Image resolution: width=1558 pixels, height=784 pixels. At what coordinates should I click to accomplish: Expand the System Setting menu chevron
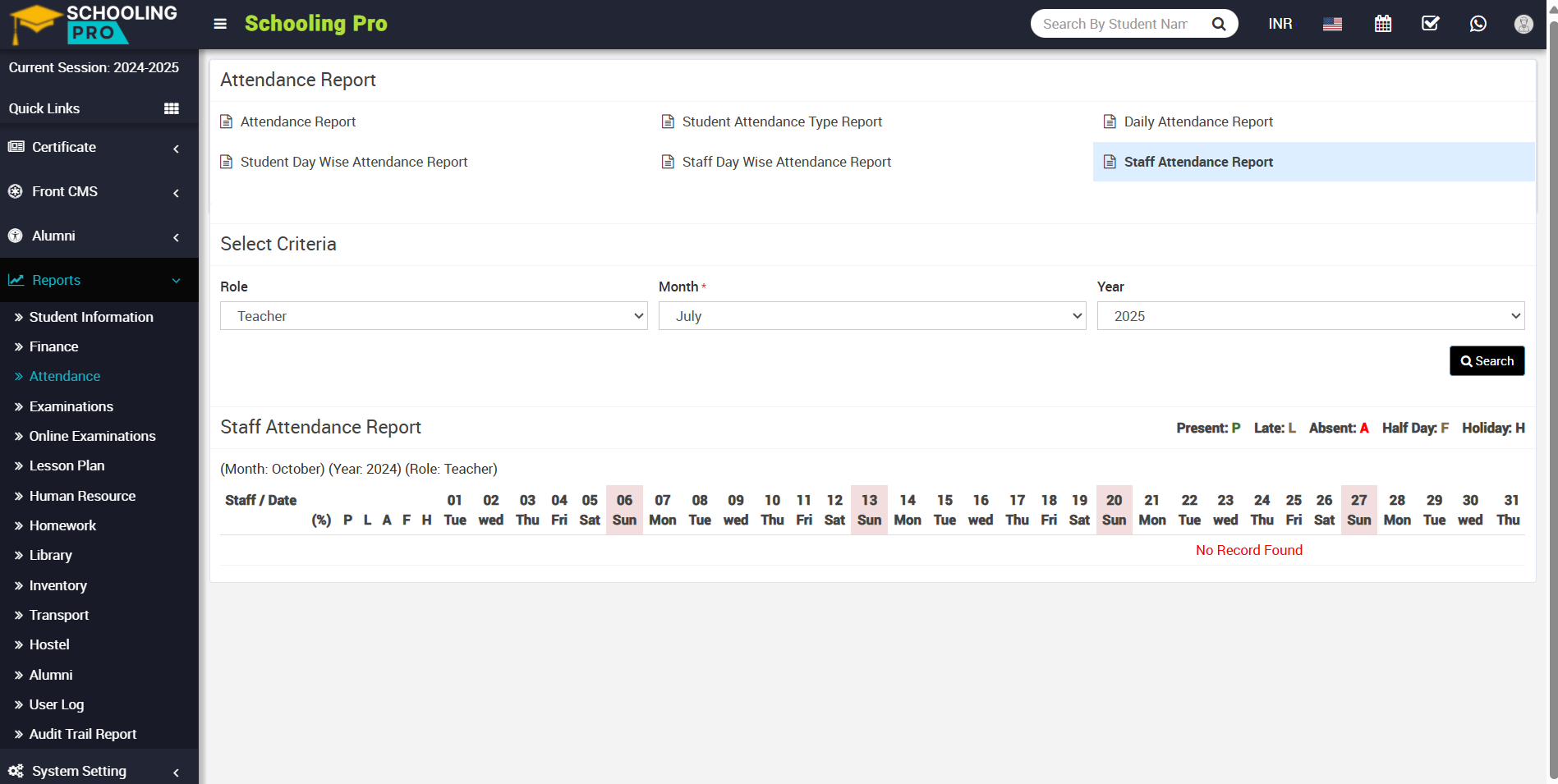click(x=176, y=773)
